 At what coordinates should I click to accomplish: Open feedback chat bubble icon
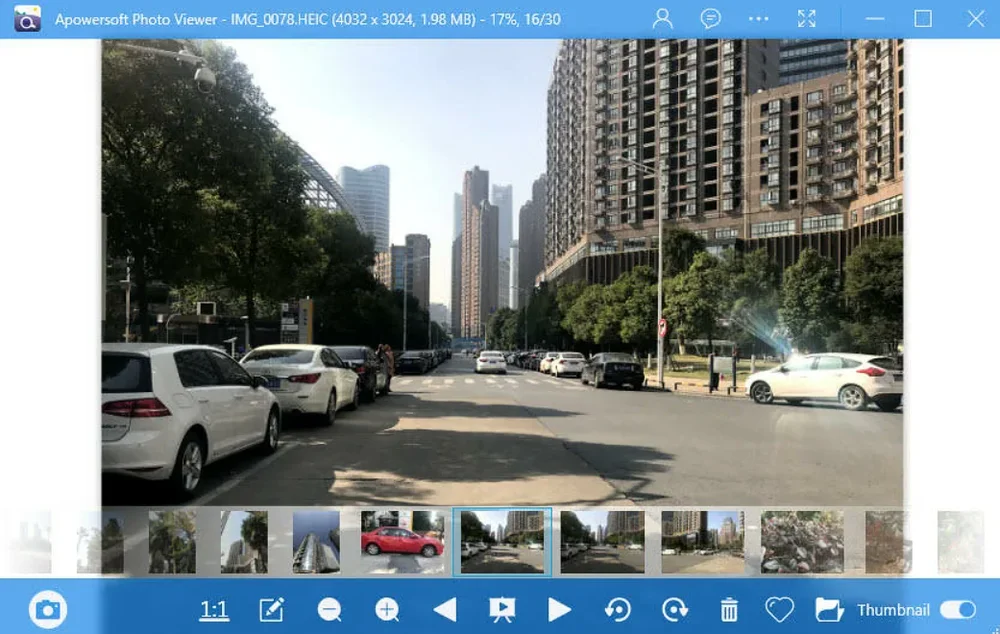[x=710, y=18]
